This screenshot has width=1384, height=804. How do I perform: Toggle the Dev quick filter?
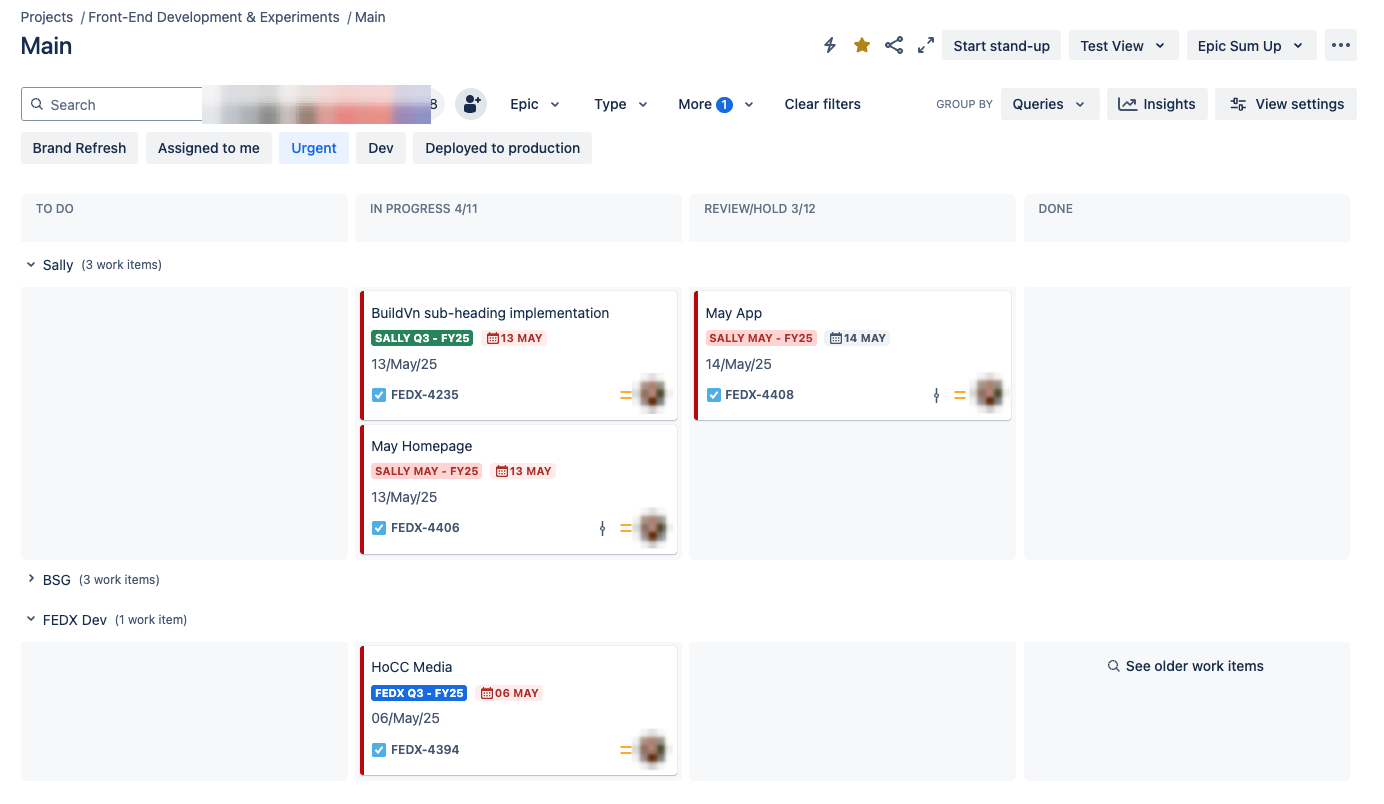pyautogui.click(x=381, y=148)
